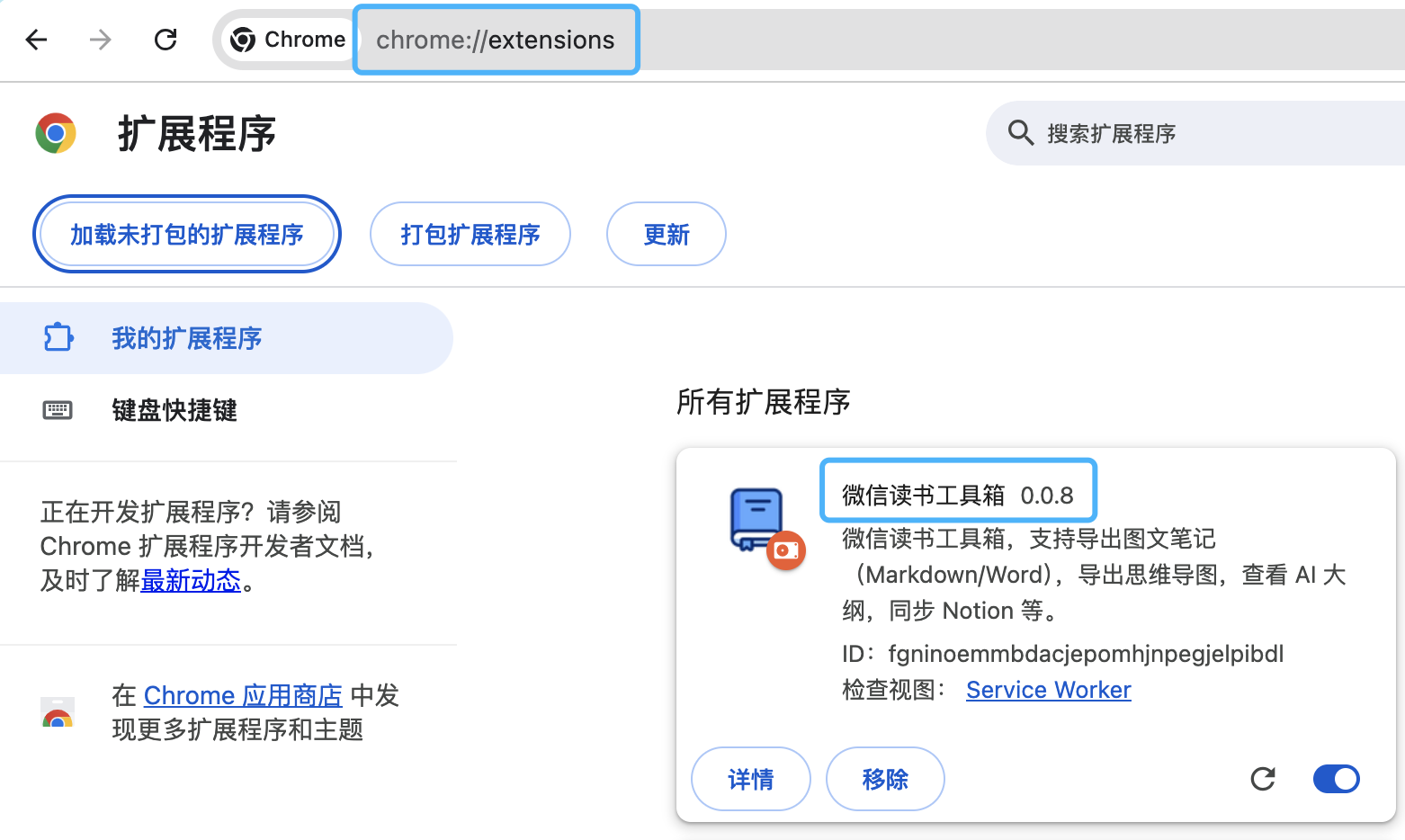Image resolution: width=1405 pixels, height=840 pixels.
Task: Open 我的扩展程序 in the sidebar
Action: click(186, 338)
